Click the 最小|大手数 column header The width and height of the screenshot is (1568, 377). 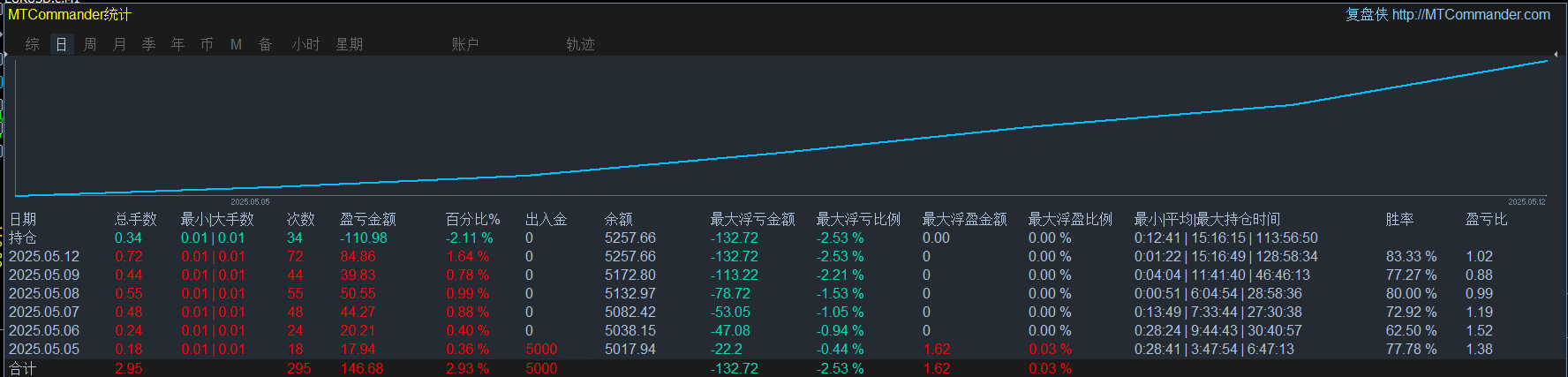(217, 219)
